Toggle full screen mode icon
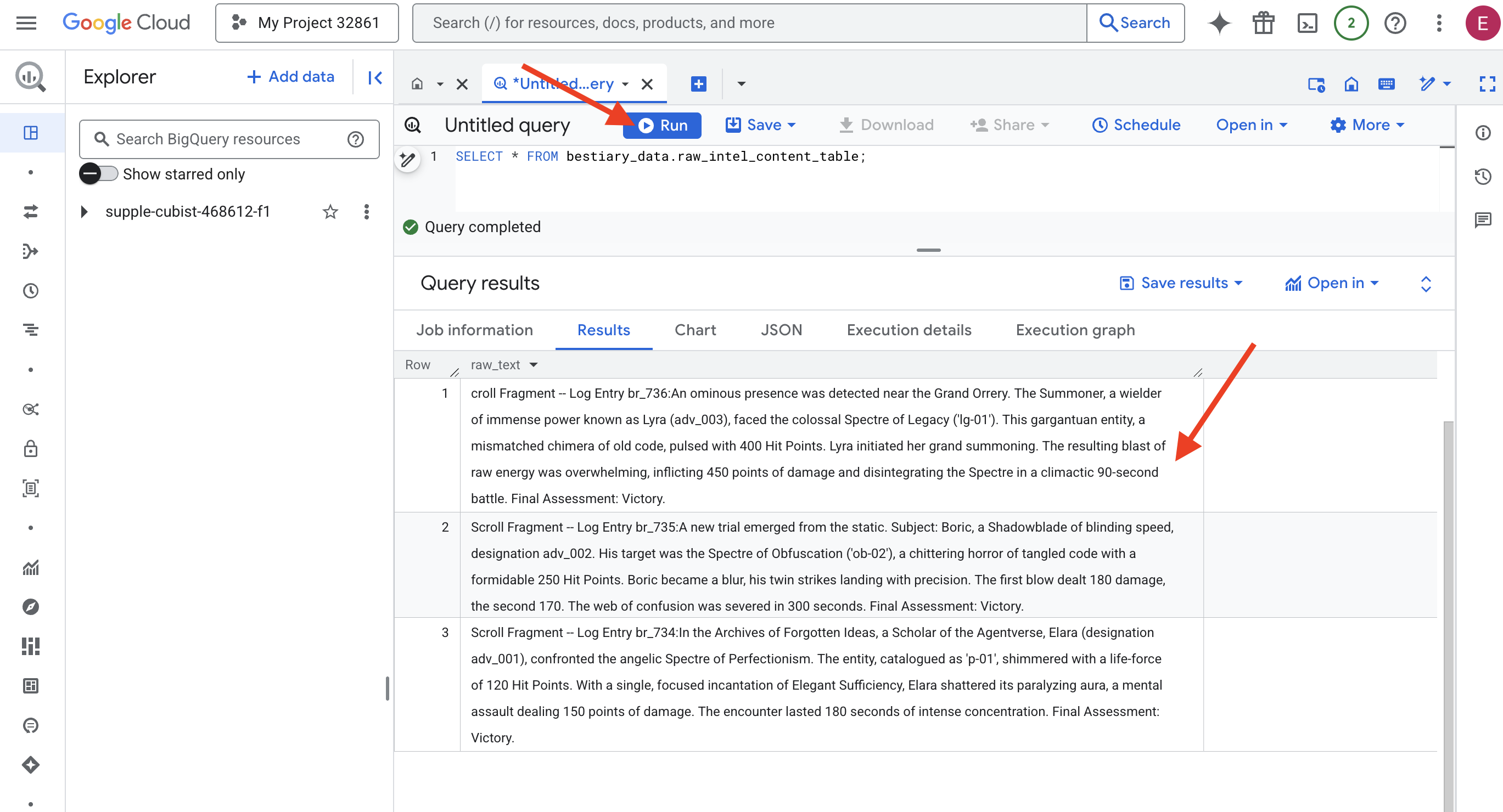Screen dimensions: 1503x812 1487,84
